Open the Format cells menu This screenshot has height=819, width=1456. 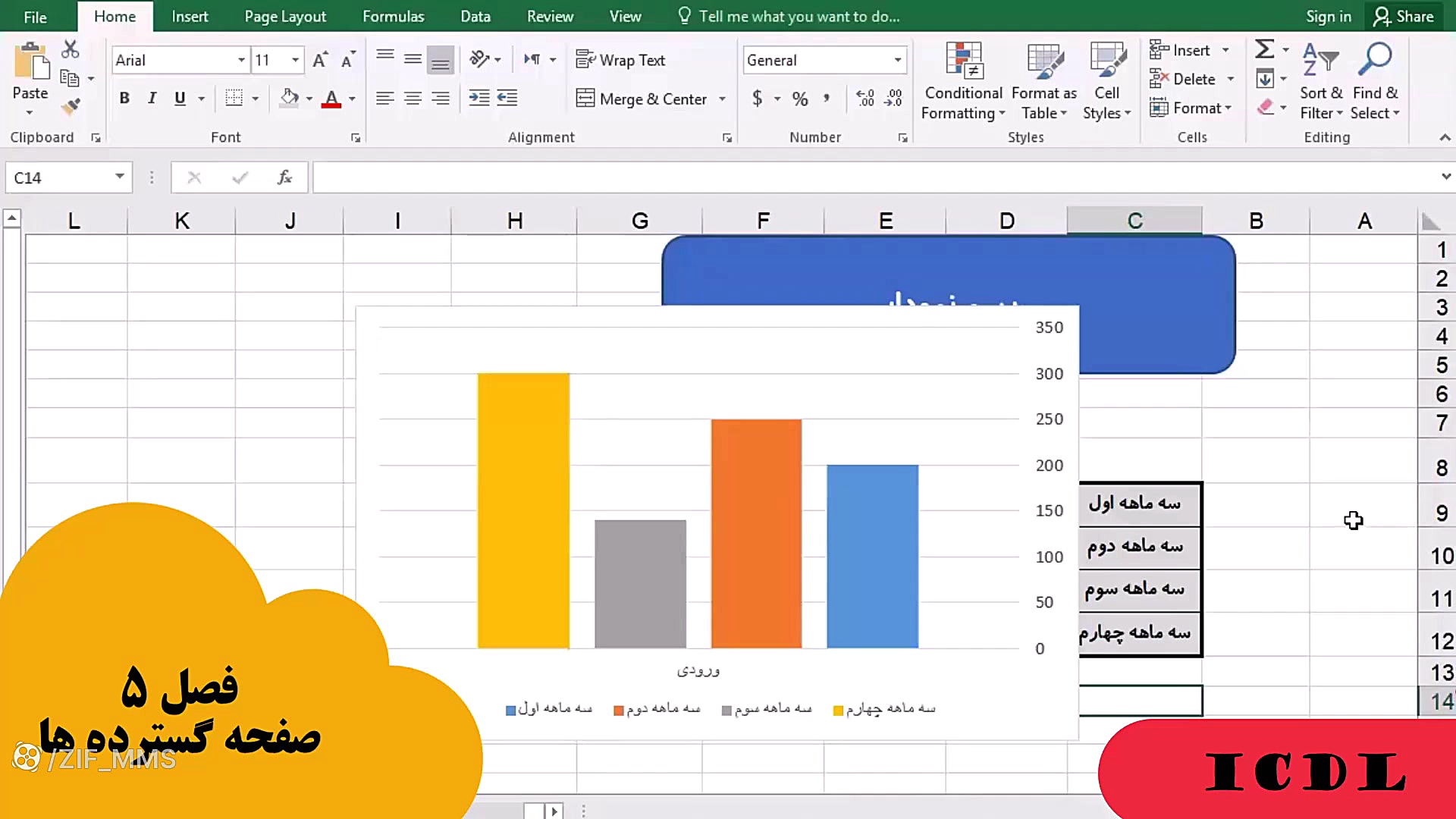[x=1190, y=108]
